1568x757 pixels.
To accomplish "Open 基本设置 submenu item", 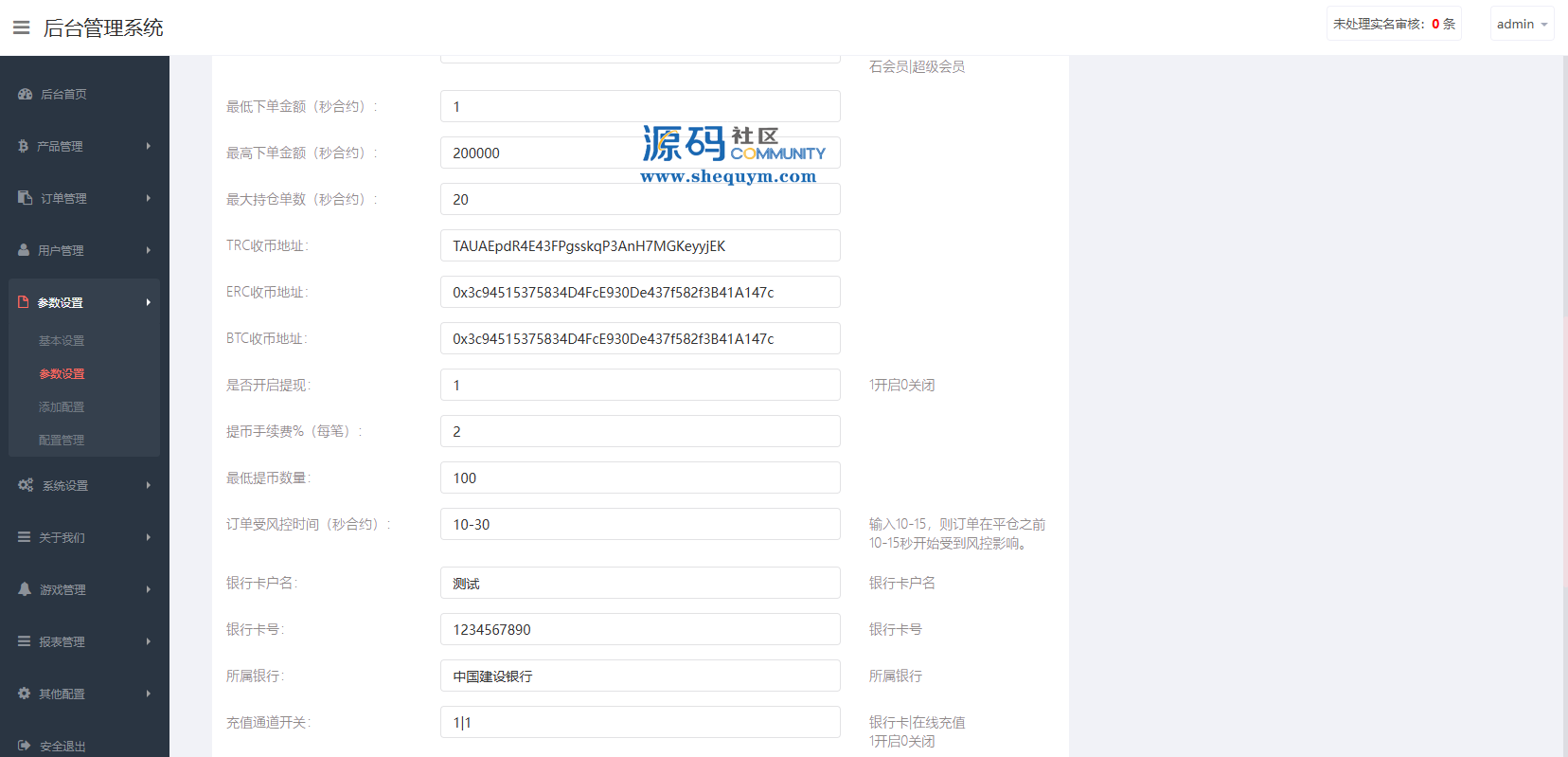I will click(x=62, y=341).
